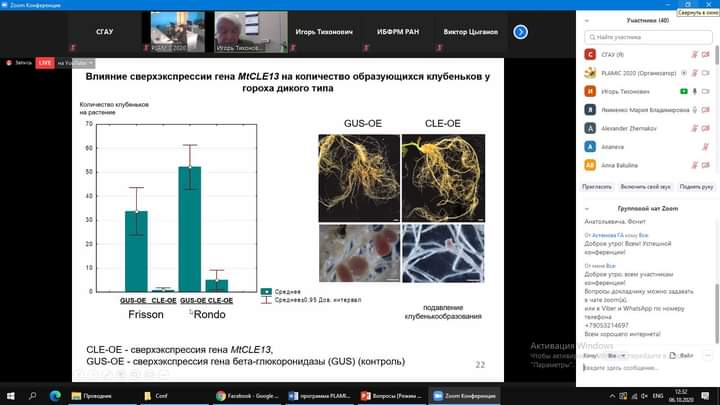Switch to Facebook Google Chrome taskbar window
Image resolution: width=720 pixels, height=405 pixels.
[247, 396]
